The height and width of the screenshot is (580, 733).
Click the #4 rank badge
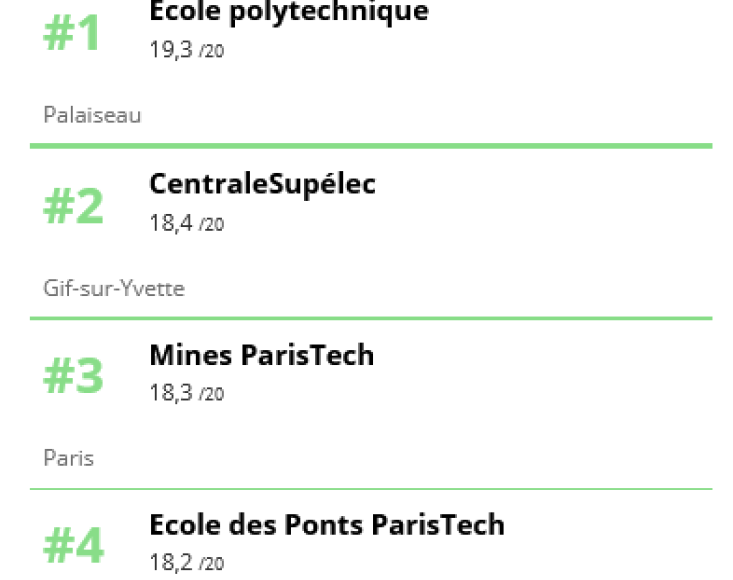[73, 545]
